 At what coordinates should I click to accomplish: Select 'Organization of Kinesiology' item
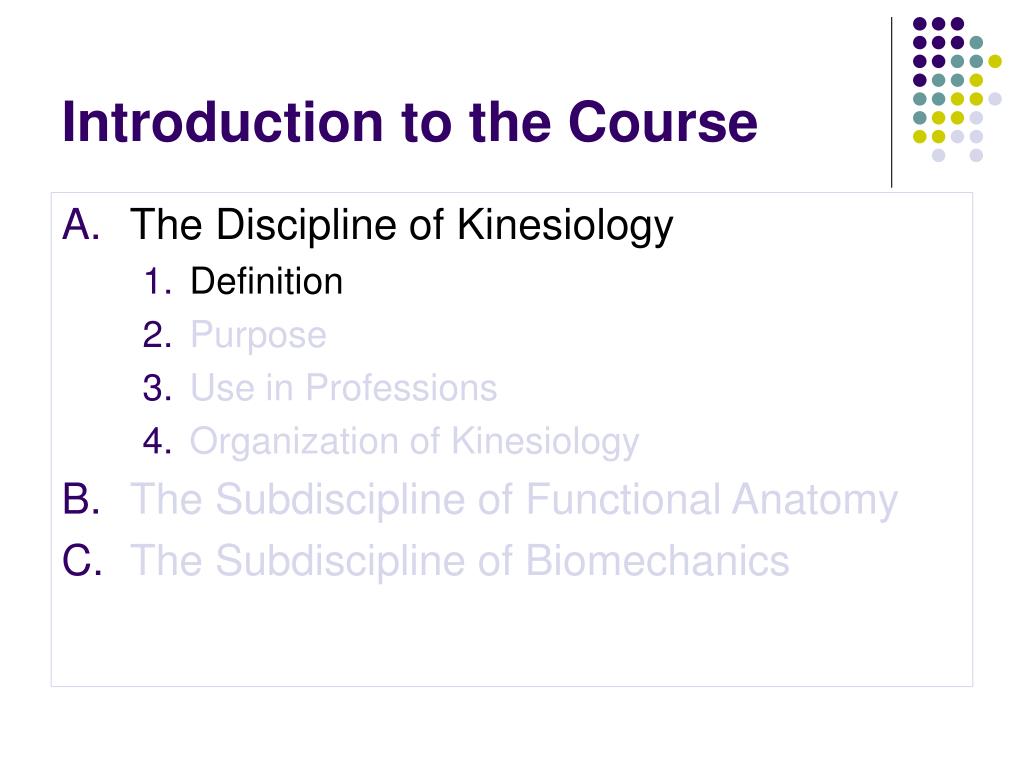(414, 442)
